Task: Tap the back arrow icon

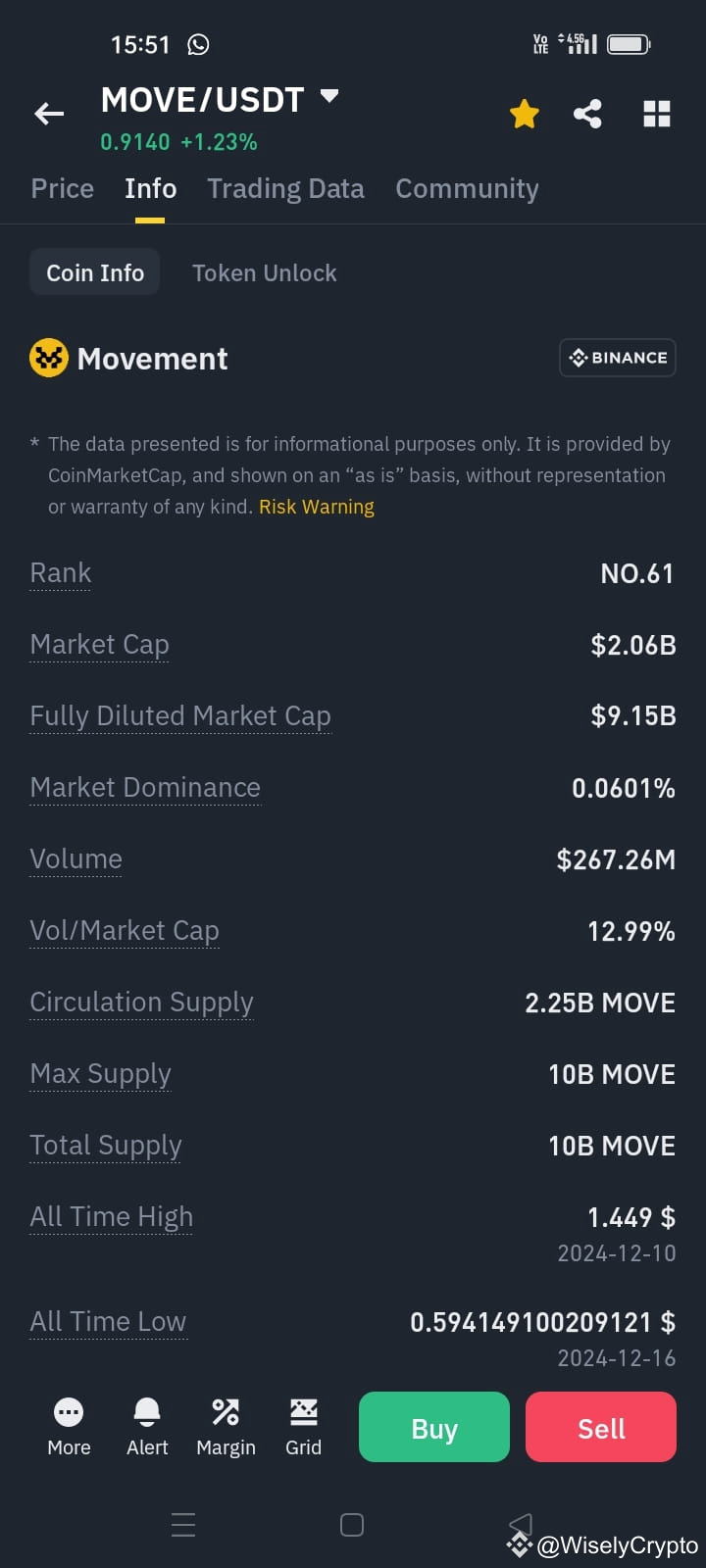Action: [49, 115]
